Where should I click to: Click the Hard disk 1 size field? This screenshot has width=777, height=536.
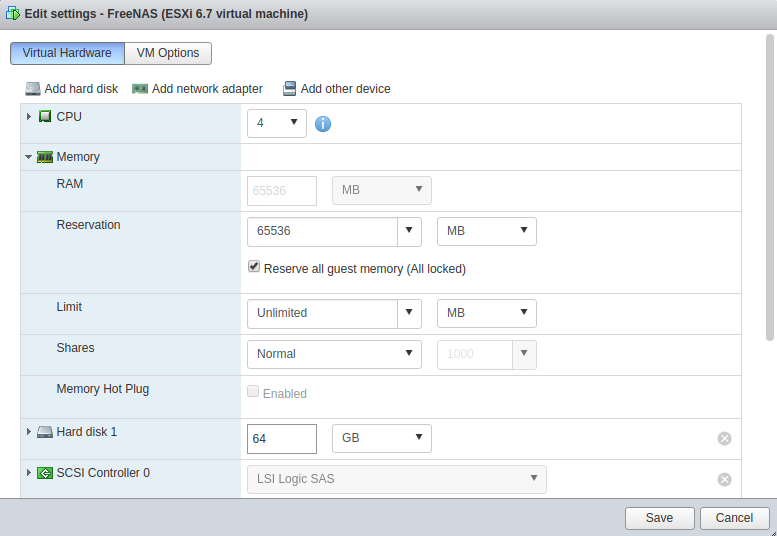(282, 439)
